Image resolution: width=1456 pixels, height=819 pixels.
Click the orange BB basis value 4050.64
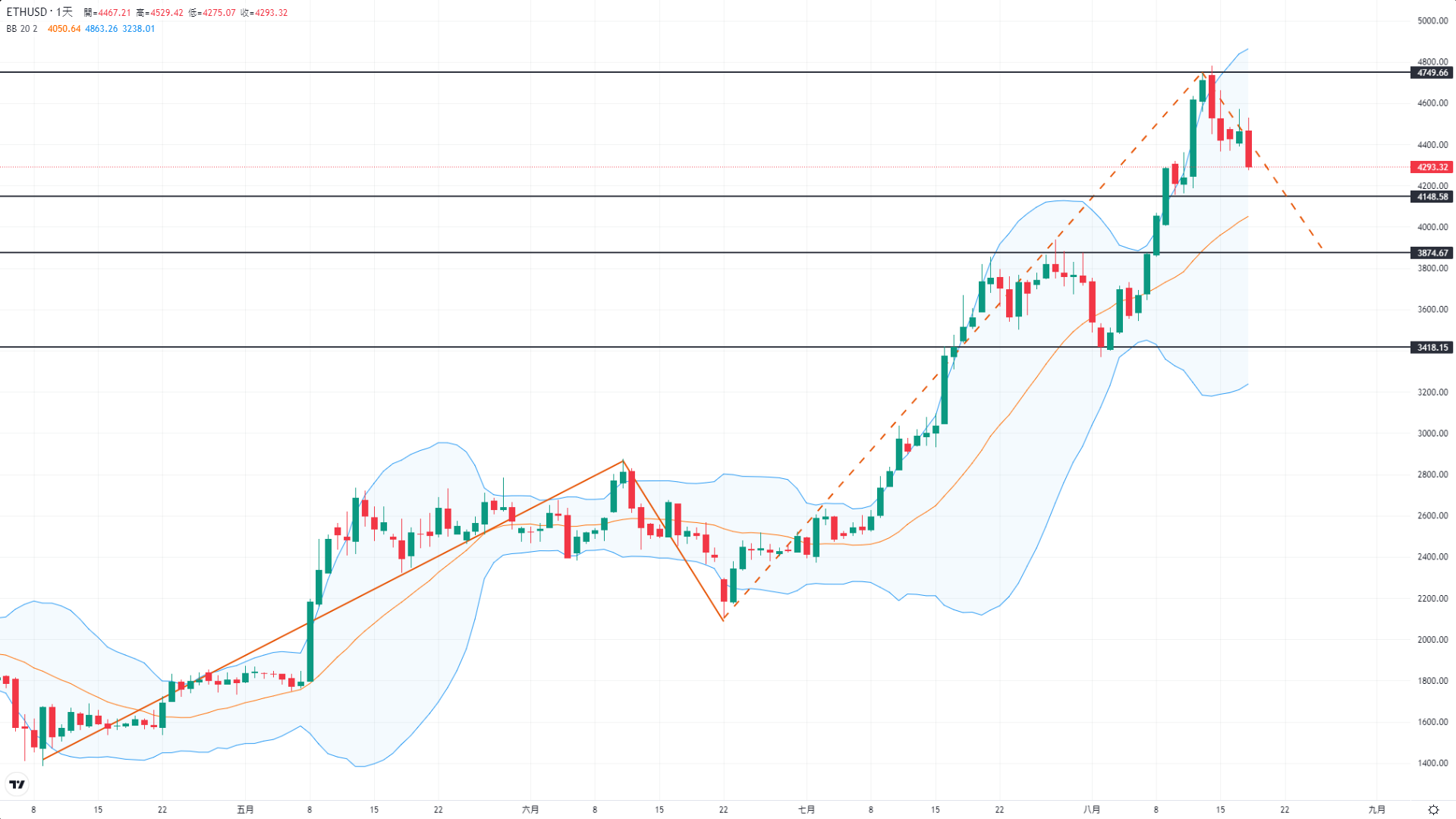[64, 29]
